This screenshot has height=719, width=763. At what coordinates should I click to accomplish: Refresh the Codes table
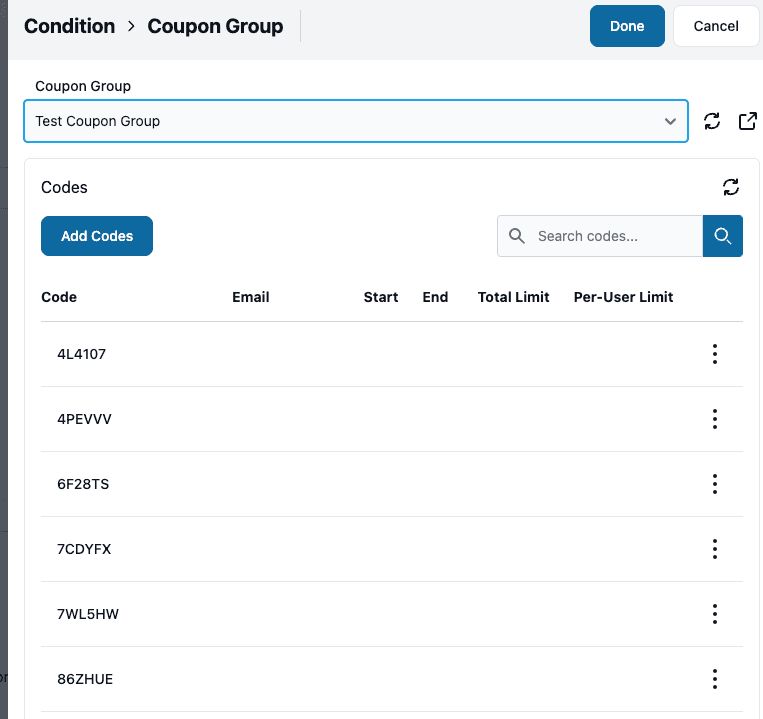[x=730, y=187]
